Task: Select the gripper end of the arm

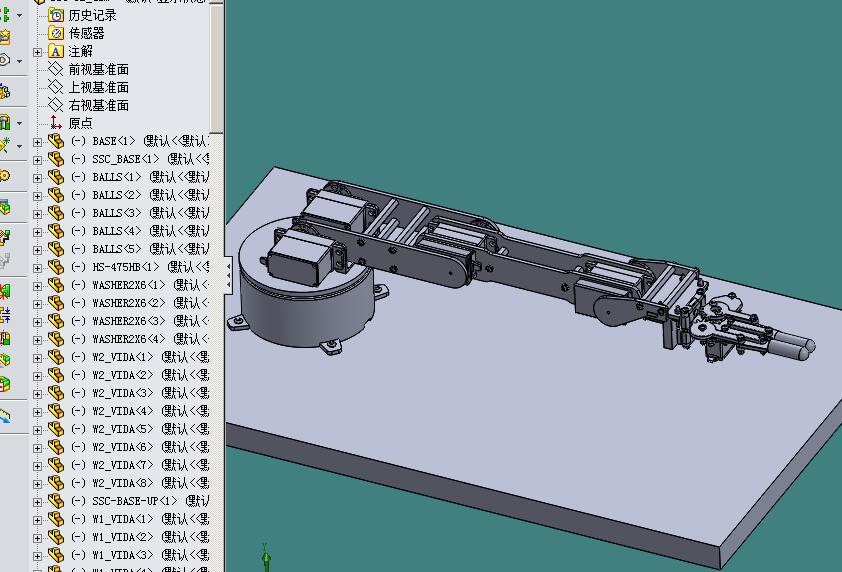Action: point(752,328)
